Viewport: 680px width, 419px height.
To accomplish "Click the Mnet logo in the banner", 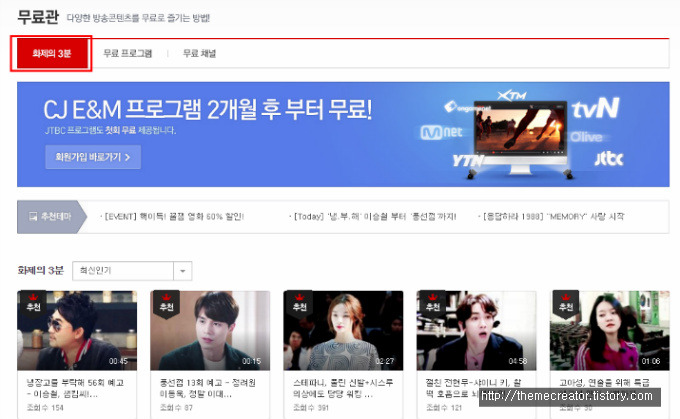I will click(441, 132).
